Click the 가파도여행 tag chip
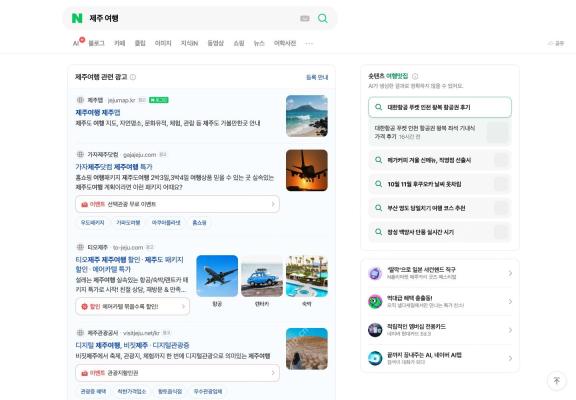Viewport: 576px width, 400px height. (x=128, y=223)
